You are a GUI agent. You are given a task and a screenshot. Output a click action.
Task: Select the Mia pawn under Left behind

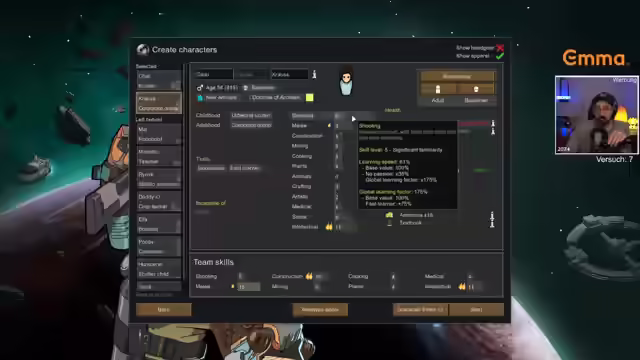[159, 134]
